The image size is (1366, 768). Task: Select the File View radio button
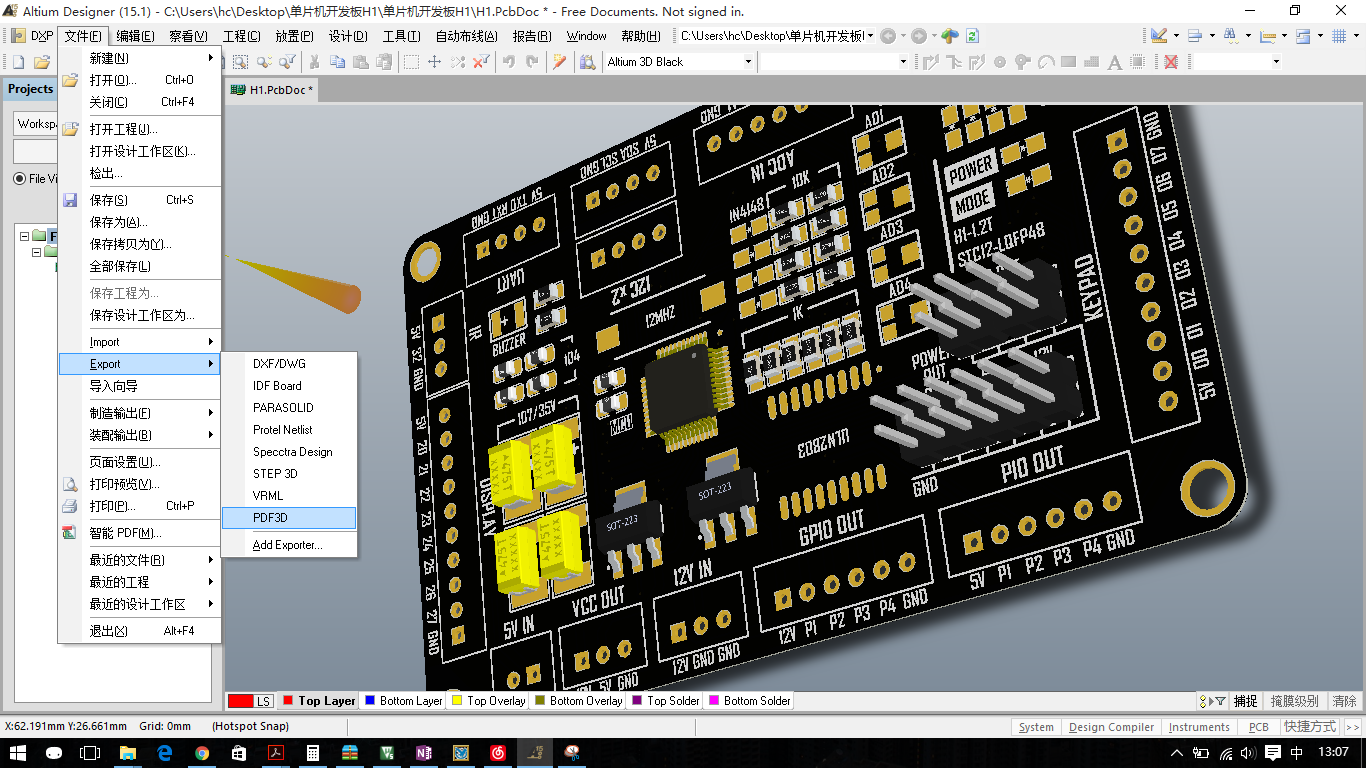tap(20, 179)
